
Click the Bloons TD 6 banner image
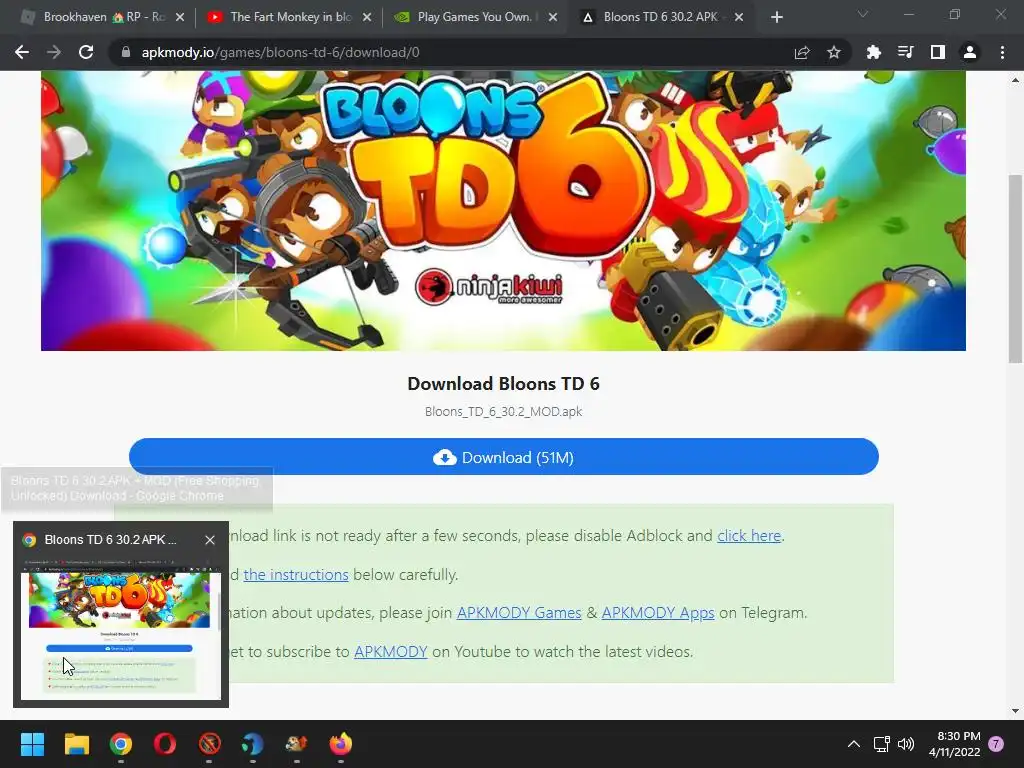503,210
